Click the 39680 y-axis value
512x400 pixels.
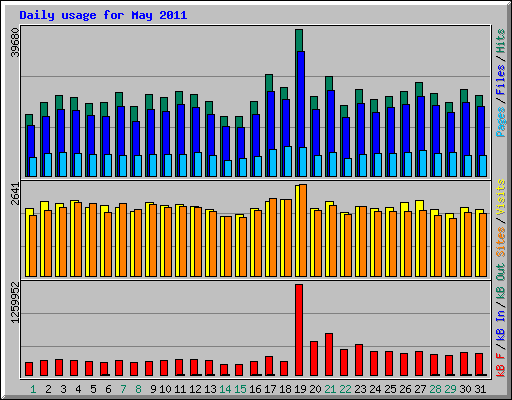pyautogui.click(x=15, y=42)
